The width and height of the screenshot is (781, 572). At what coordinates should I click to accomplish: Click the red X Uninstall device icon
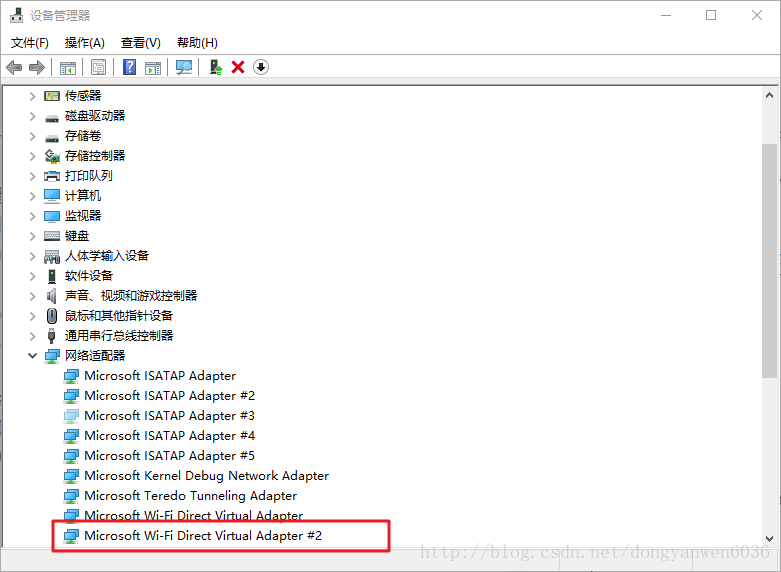pos(238,67)
